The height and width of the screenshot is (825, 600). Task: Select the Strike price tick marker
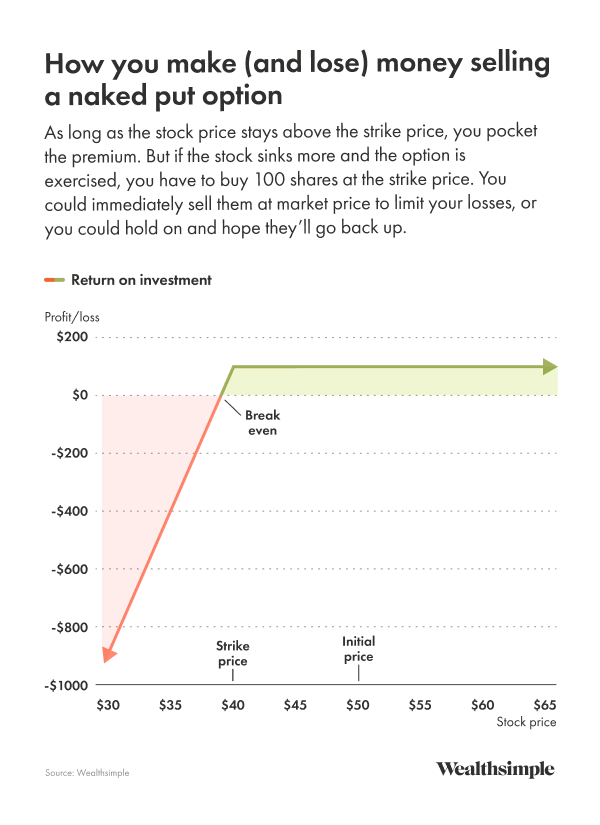pyautogui.click(x=232, y=677)
